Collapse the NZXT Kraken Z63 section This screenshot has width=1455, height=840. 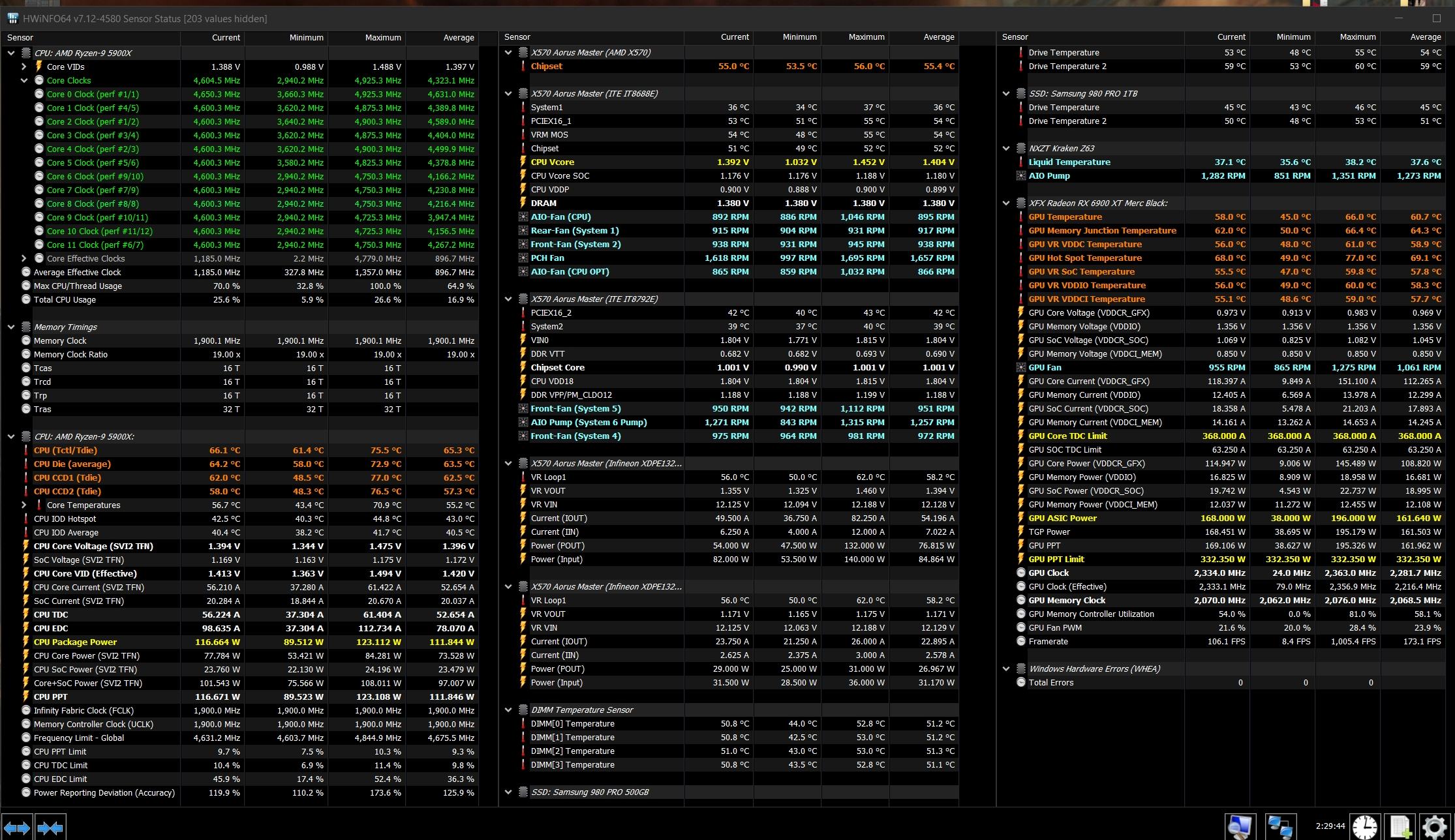(x=1006, y=148)
